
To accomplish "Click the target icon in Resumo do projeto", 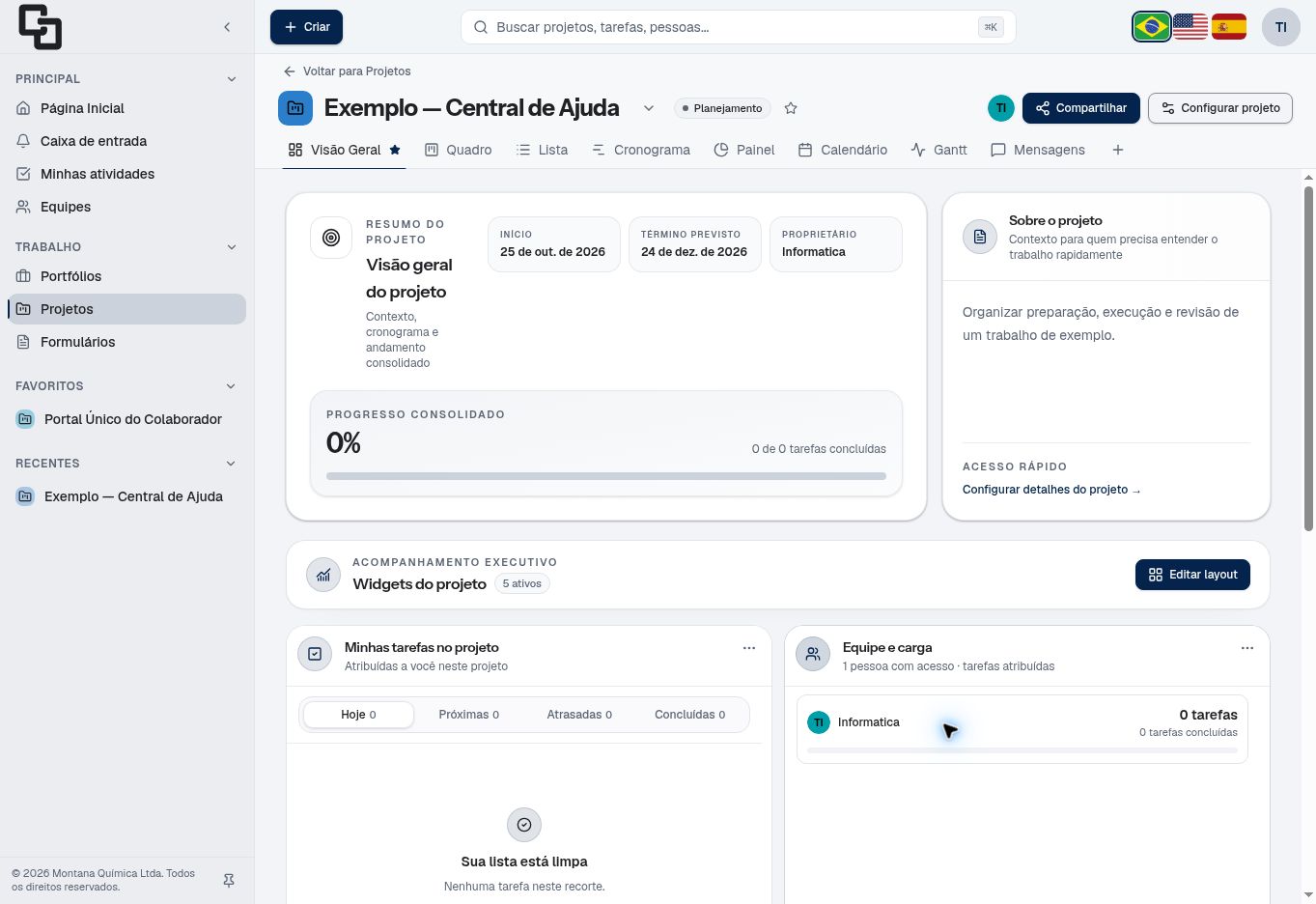I will 331,238.
